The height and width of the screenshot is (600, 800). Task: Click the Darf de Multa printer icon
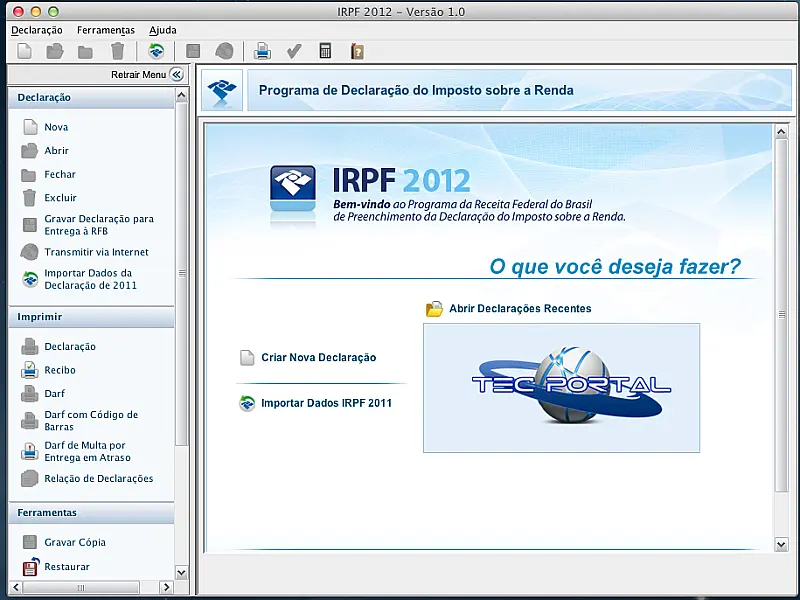click(30, 452)
